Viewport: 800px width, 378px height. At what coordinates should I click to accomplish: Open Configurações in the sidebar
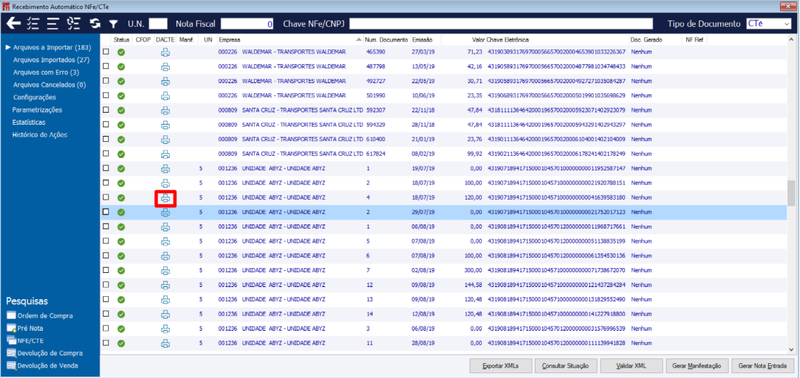tap(35, 97)
